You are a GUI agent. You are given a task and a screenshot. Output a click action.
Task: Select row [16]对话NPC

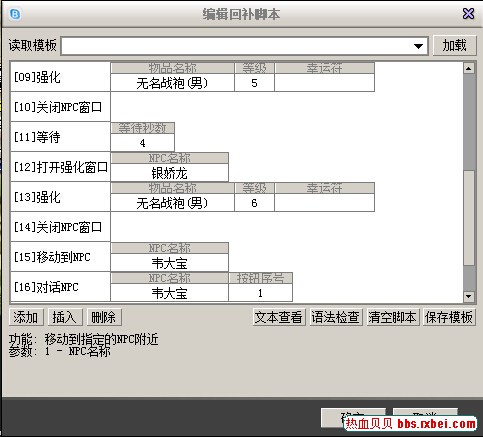pyautogui.click(x=60, y=287)
